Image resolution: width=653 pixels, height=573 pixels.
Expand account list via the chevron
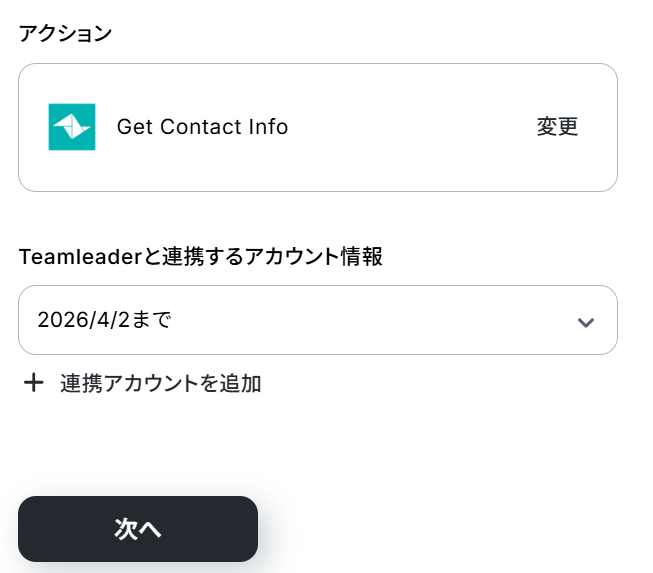(x=586, y=321)
